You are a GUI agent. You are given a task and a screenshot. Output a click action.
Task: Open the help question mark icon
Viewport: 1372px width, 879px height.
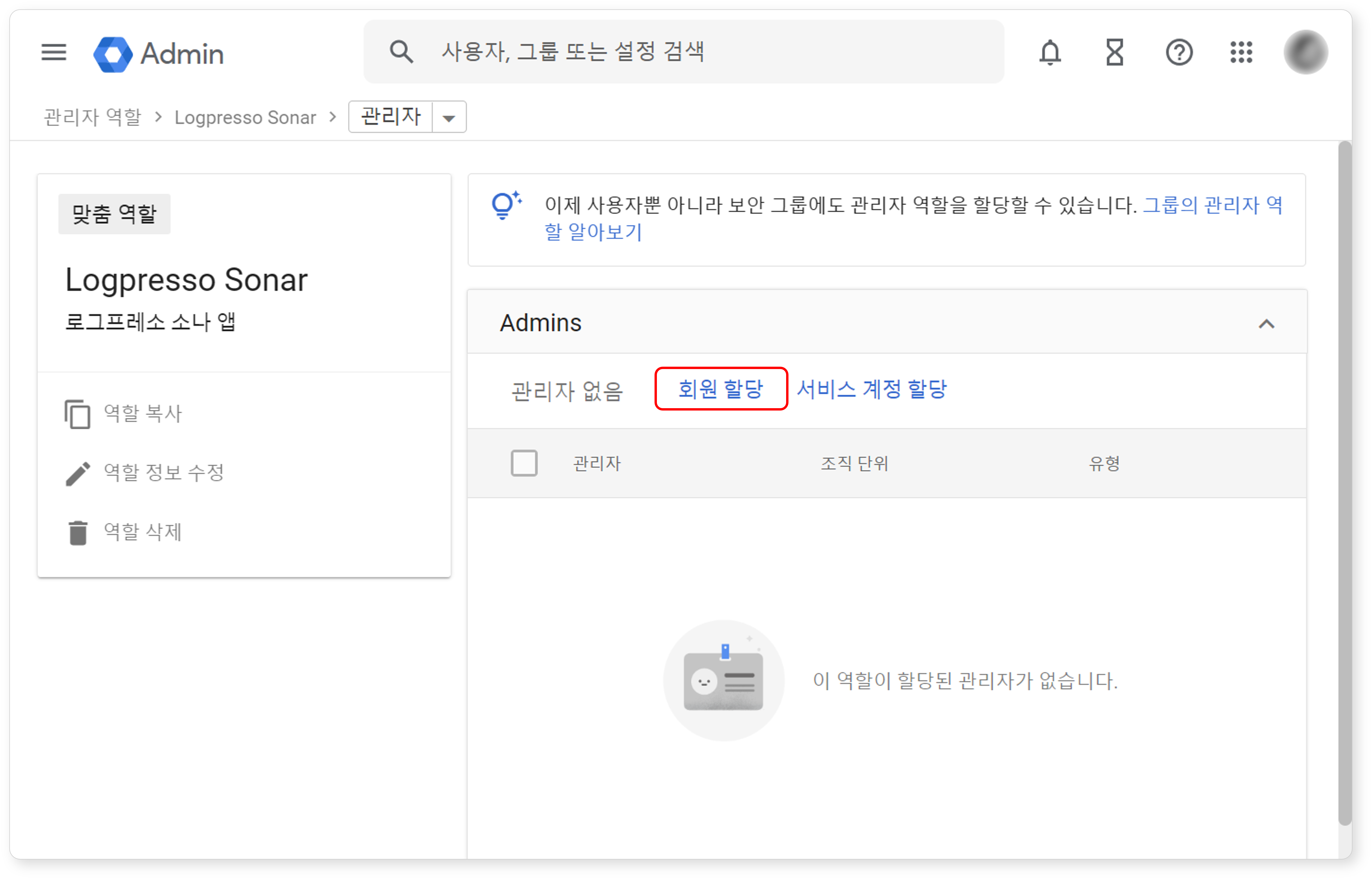[x=1179, y=52]
